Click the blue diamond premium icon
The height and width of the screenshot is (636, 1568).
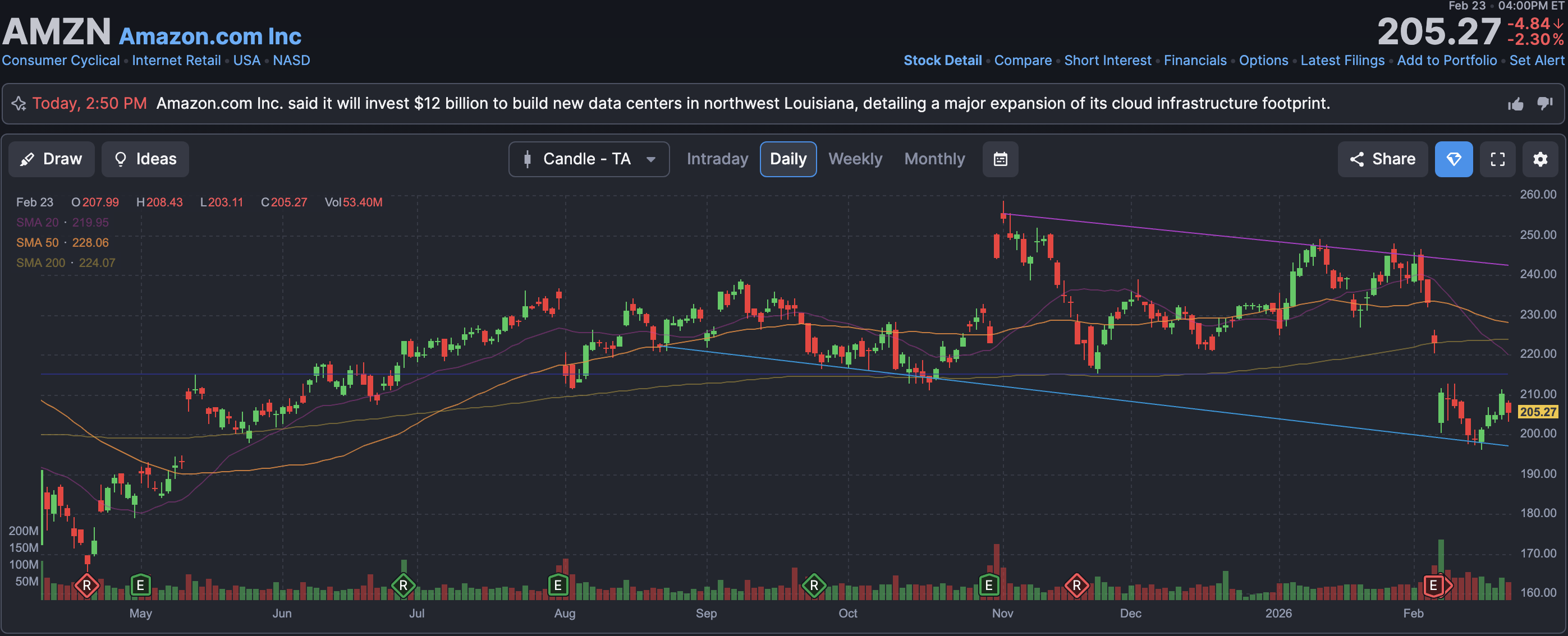[1454, 159]
